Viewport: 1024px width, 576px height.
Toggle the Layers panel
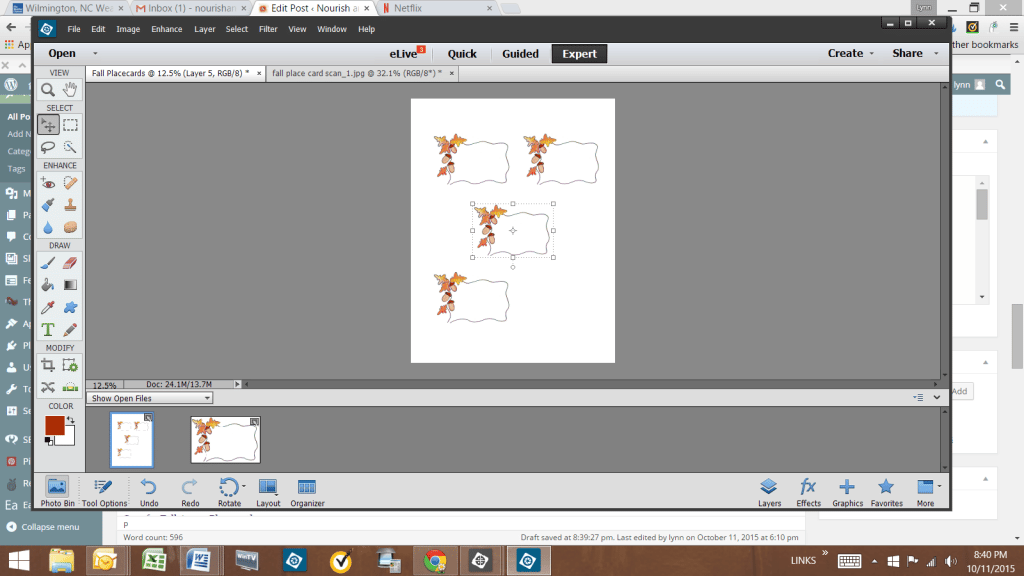[x=768, y=488]
